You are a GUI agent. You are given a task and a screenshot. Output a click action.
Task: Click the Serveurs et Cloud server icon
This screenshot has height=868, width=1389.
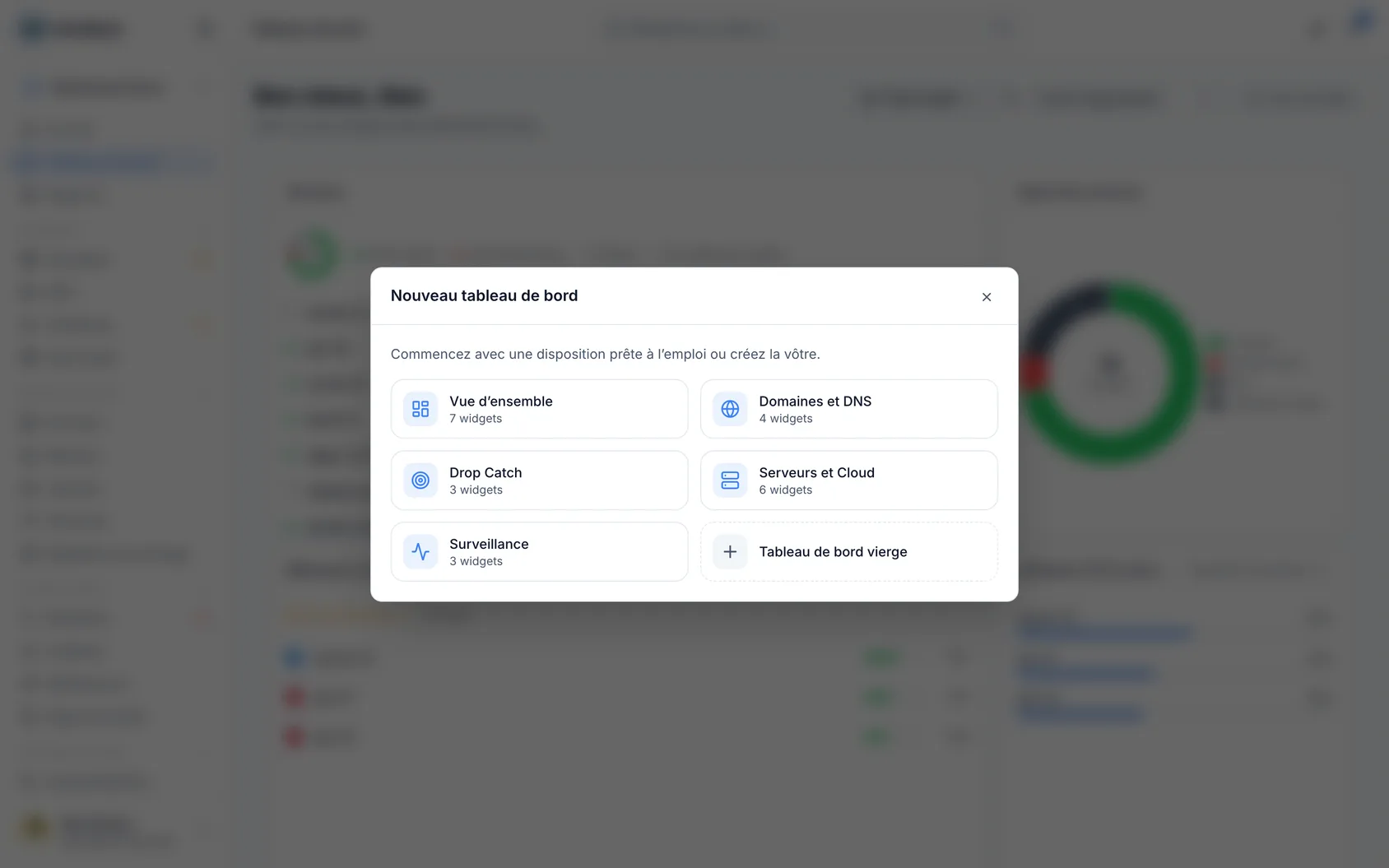[x=730, y=480]
